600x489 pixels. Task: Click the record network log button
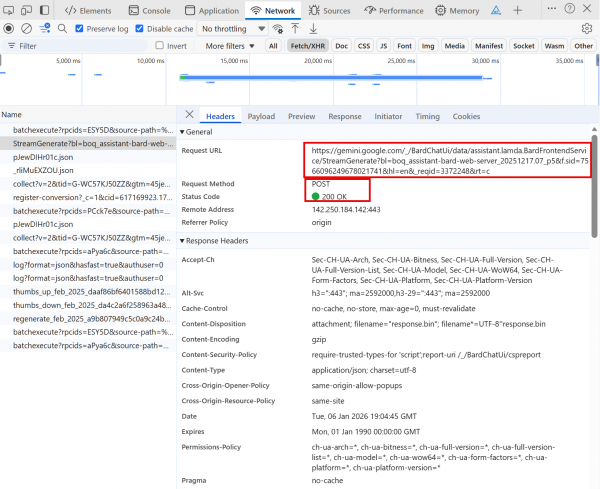[x=8, y=28]
